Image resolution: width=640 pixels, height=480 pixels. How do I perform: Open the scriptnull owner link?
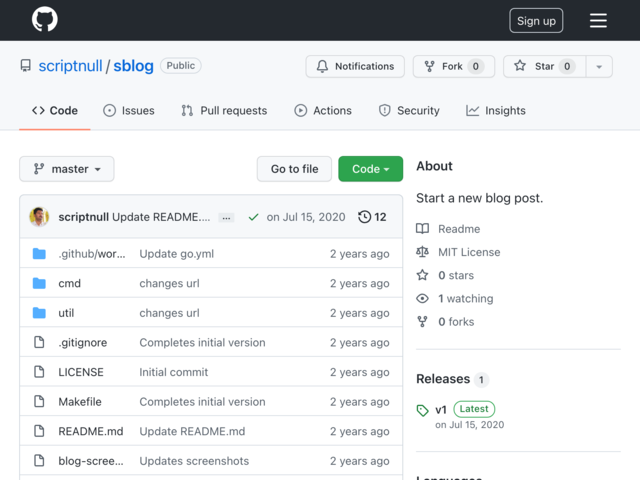point(70,66)
